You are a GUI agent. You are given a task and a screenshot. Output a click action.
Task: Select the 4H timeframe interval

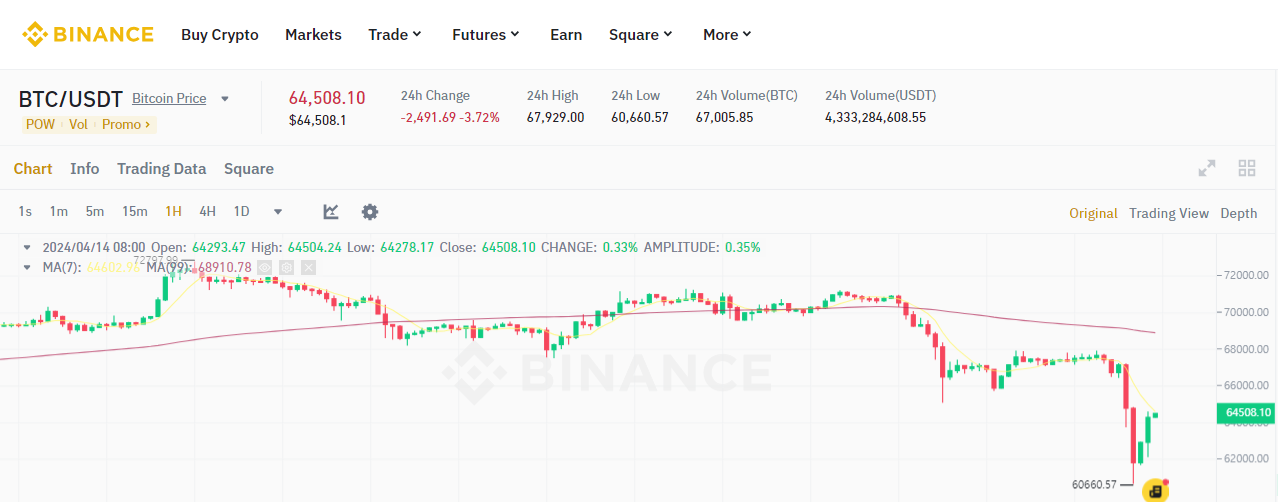[207, 212]
